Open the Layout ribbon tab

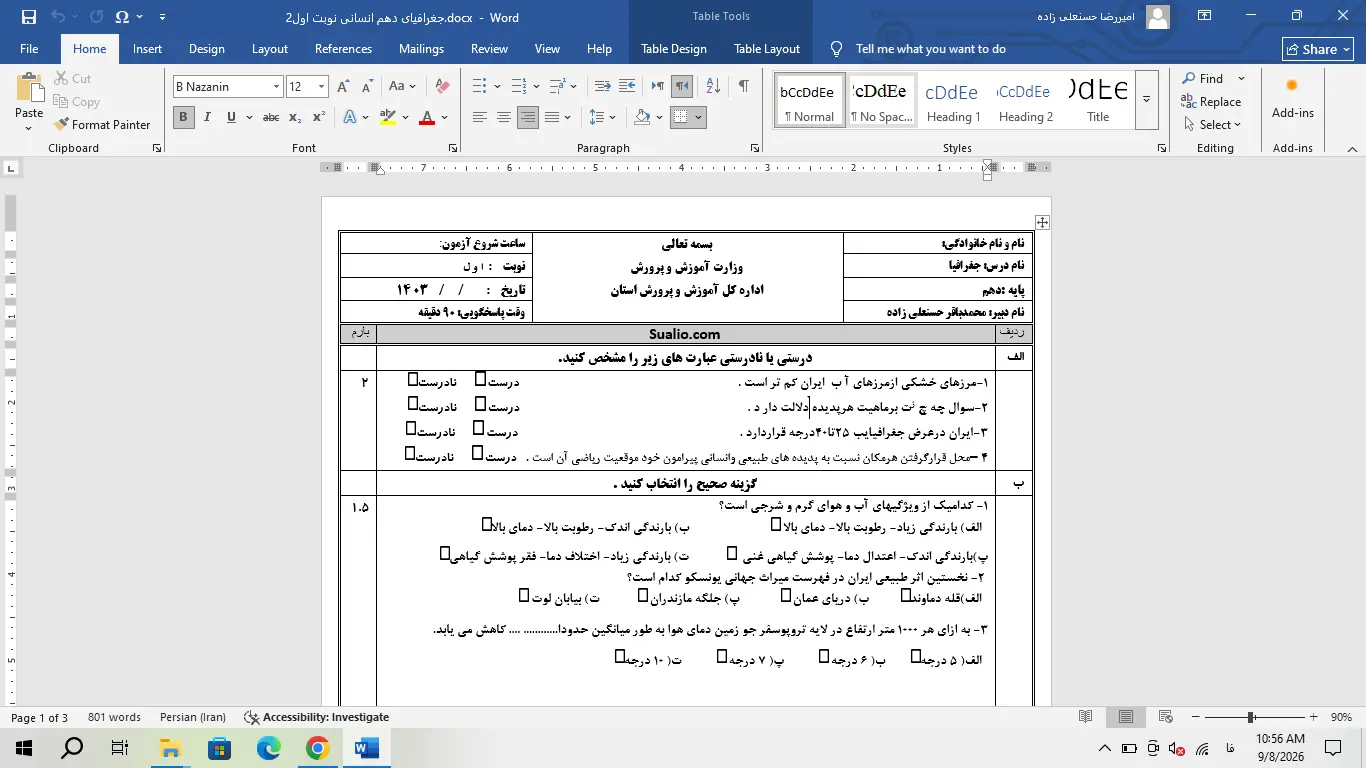(x=270, y=49)
